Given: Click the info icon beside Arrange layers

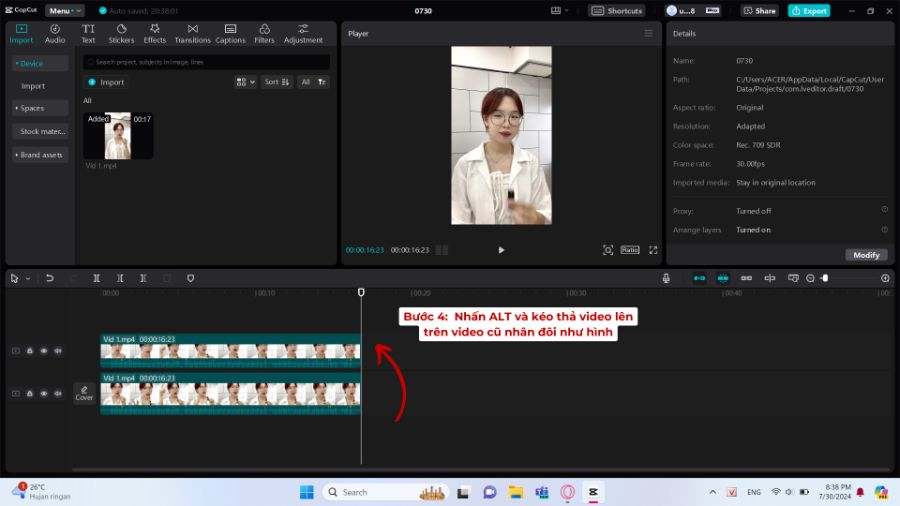Looking at the screenshot, I should click(x=885, y=229).
